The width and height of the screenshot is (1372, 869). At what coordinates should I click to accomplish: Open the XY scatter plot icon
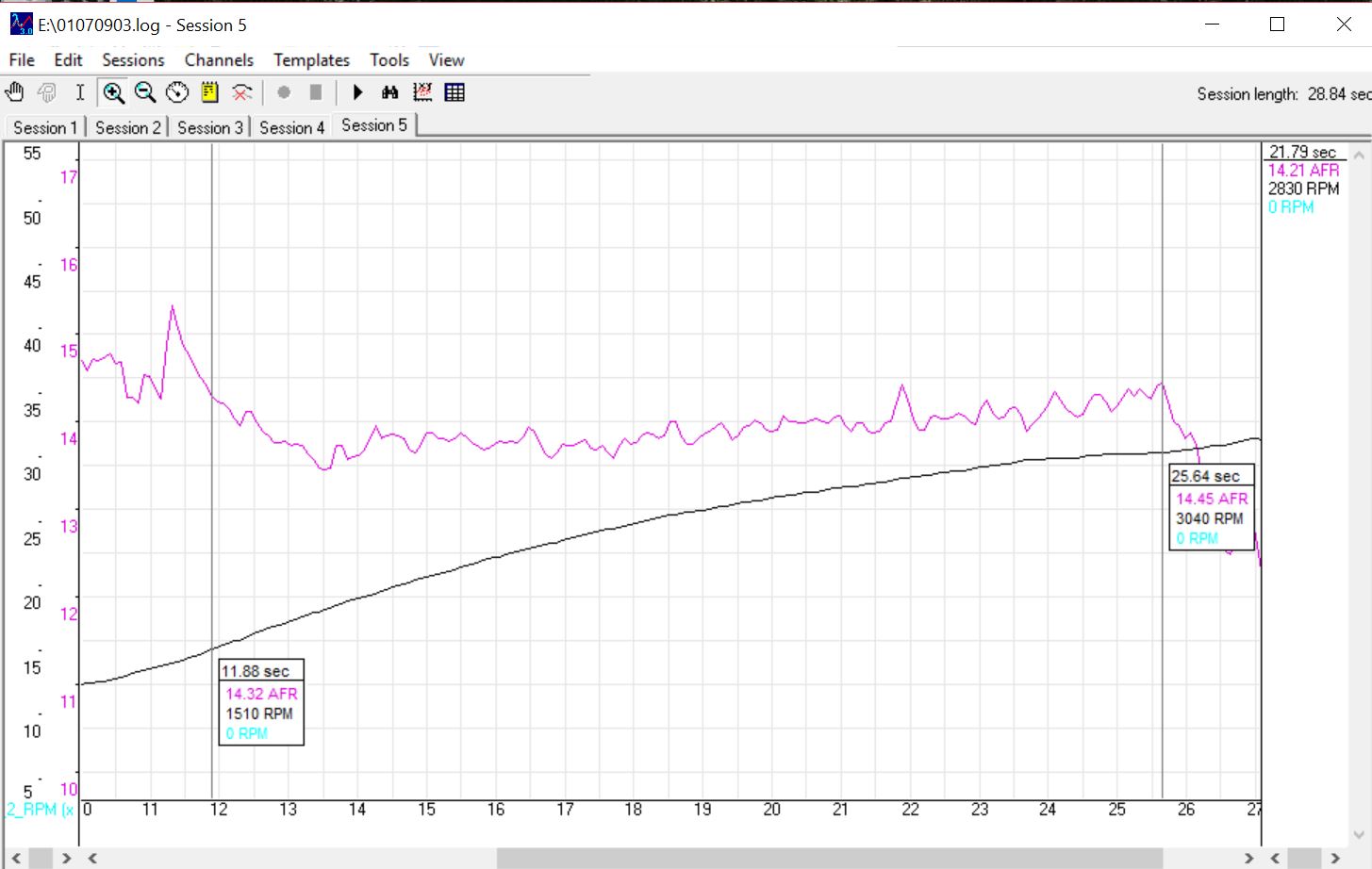coord(422,92)
